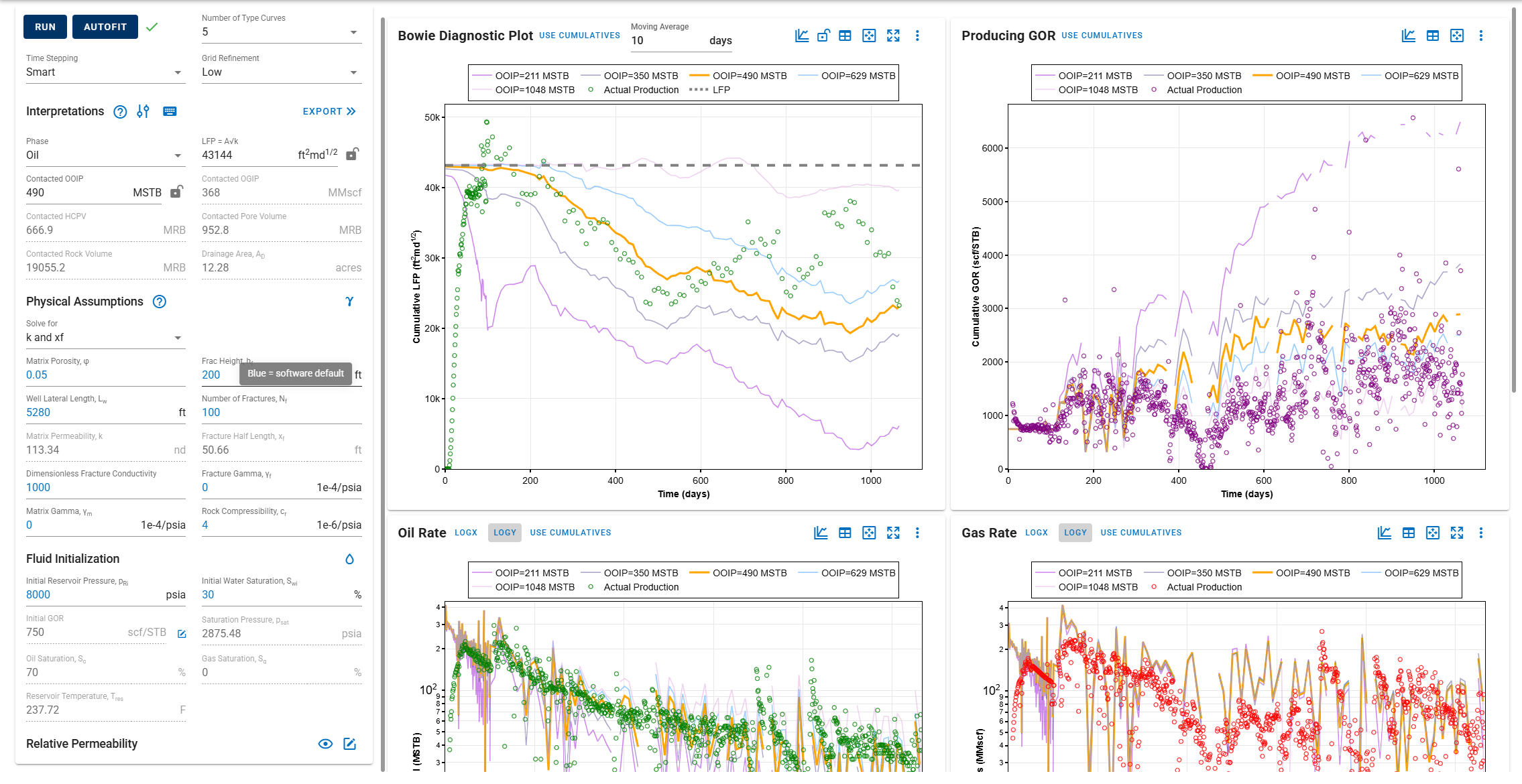
Task: Open Number of Type Curves dropdown
Action: pos(282,32)
